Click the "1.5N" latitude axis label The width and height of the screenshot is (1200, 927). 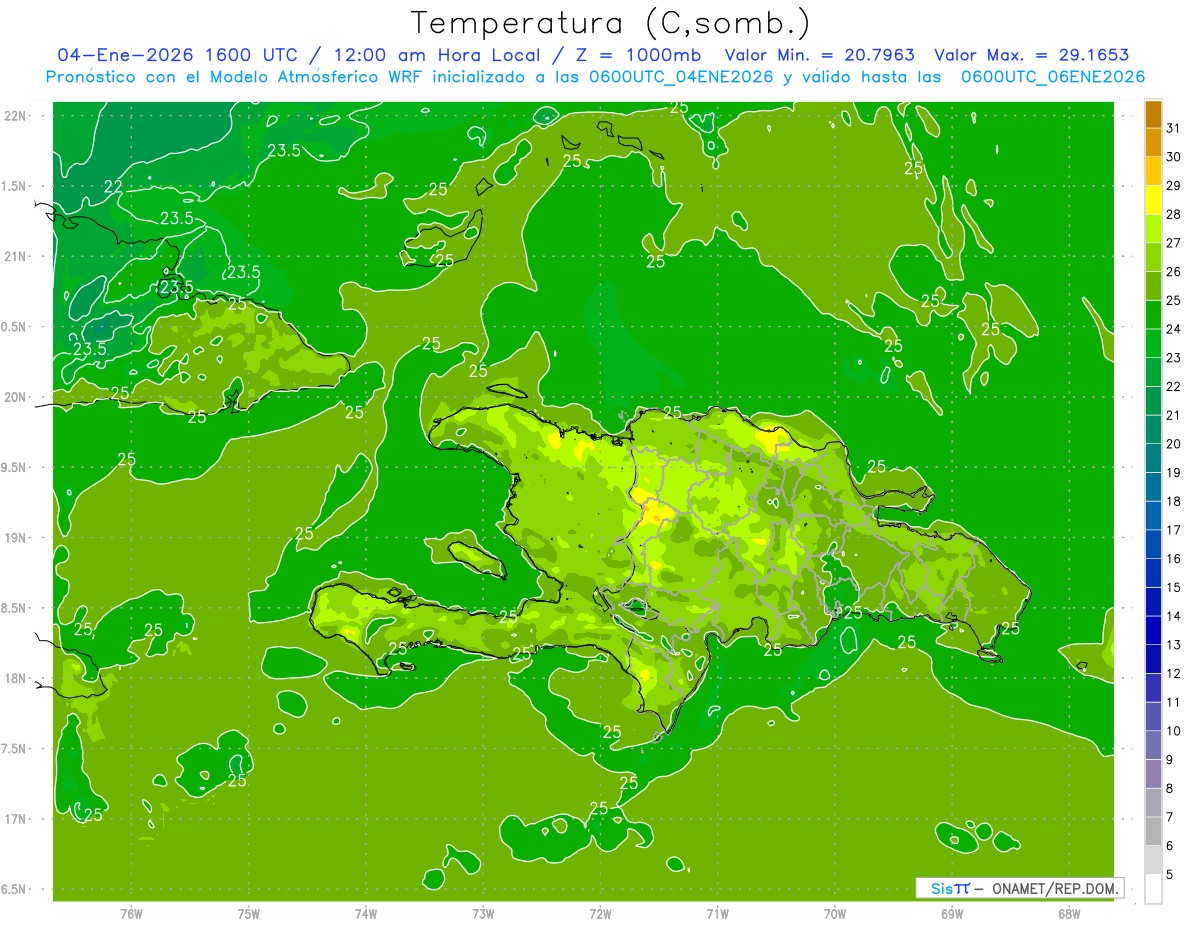tap(15, 186)
